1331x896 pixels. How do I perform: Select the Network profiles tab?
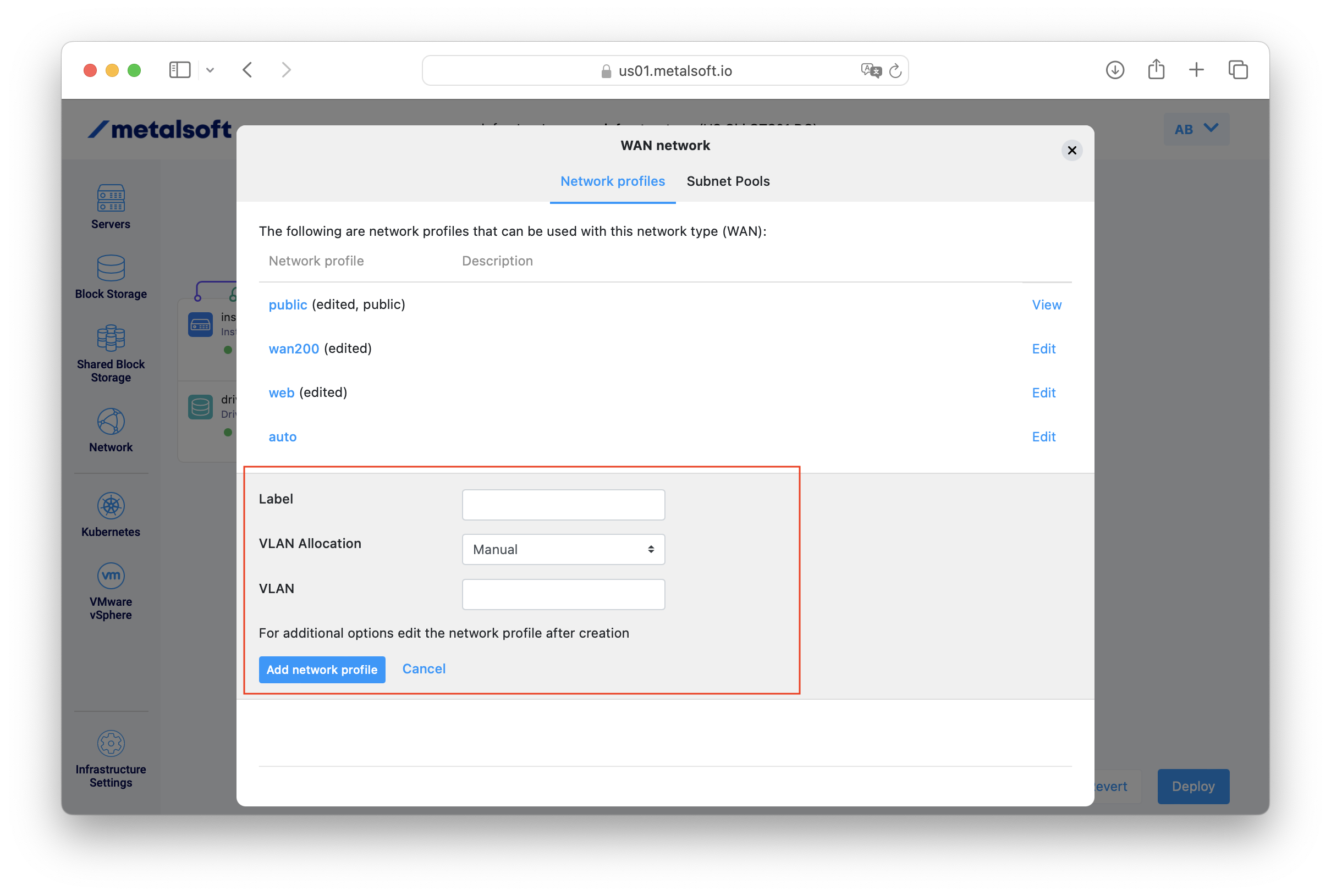click(x=612, y=181)
